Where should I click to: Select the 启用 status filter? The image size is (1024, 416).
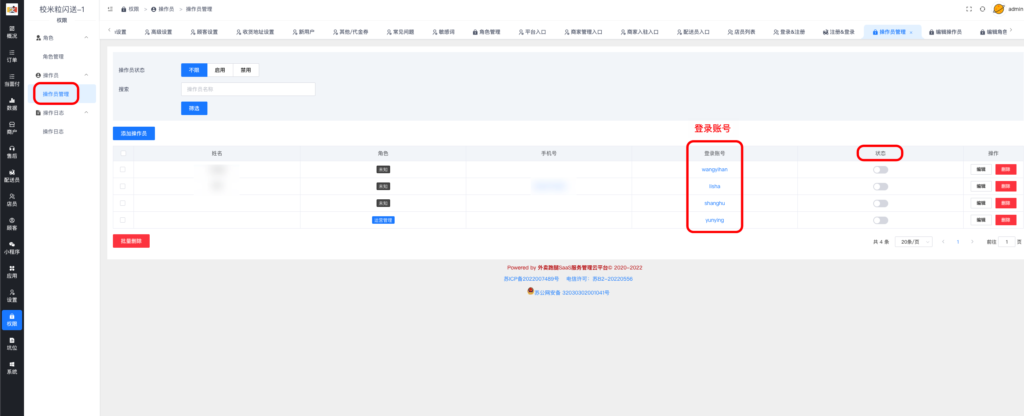pos(219,70)
